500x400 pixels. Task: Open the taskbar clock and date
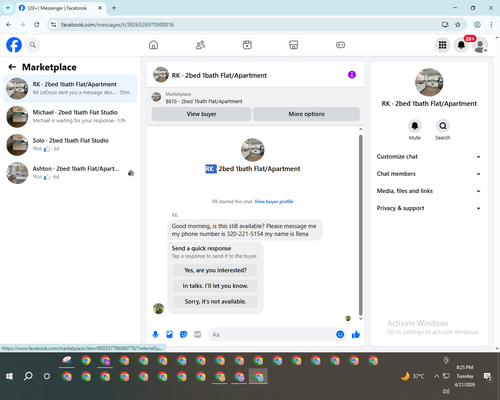point(465,376)
